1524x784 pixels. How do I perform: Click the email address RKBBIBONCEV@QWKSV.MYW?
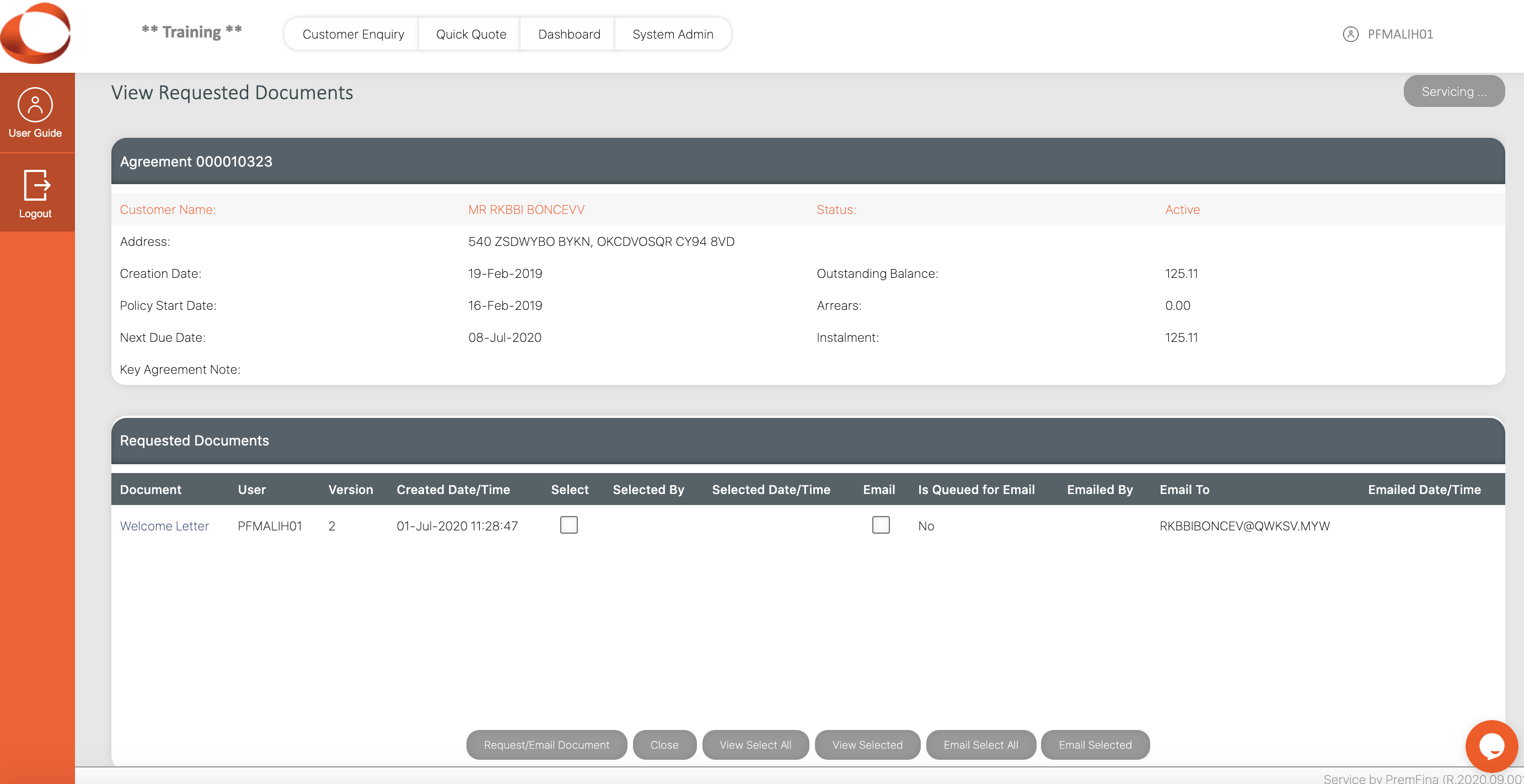click(x=1244, y=526)
